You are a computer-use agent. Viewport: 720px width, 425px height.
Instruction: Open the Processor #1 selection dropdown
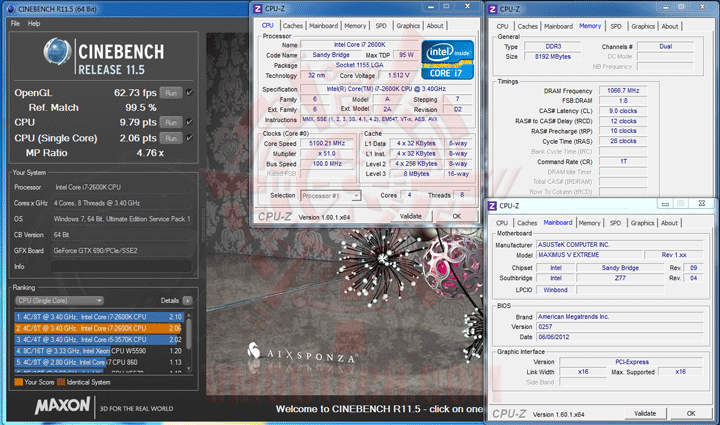[x=331, y=196]
